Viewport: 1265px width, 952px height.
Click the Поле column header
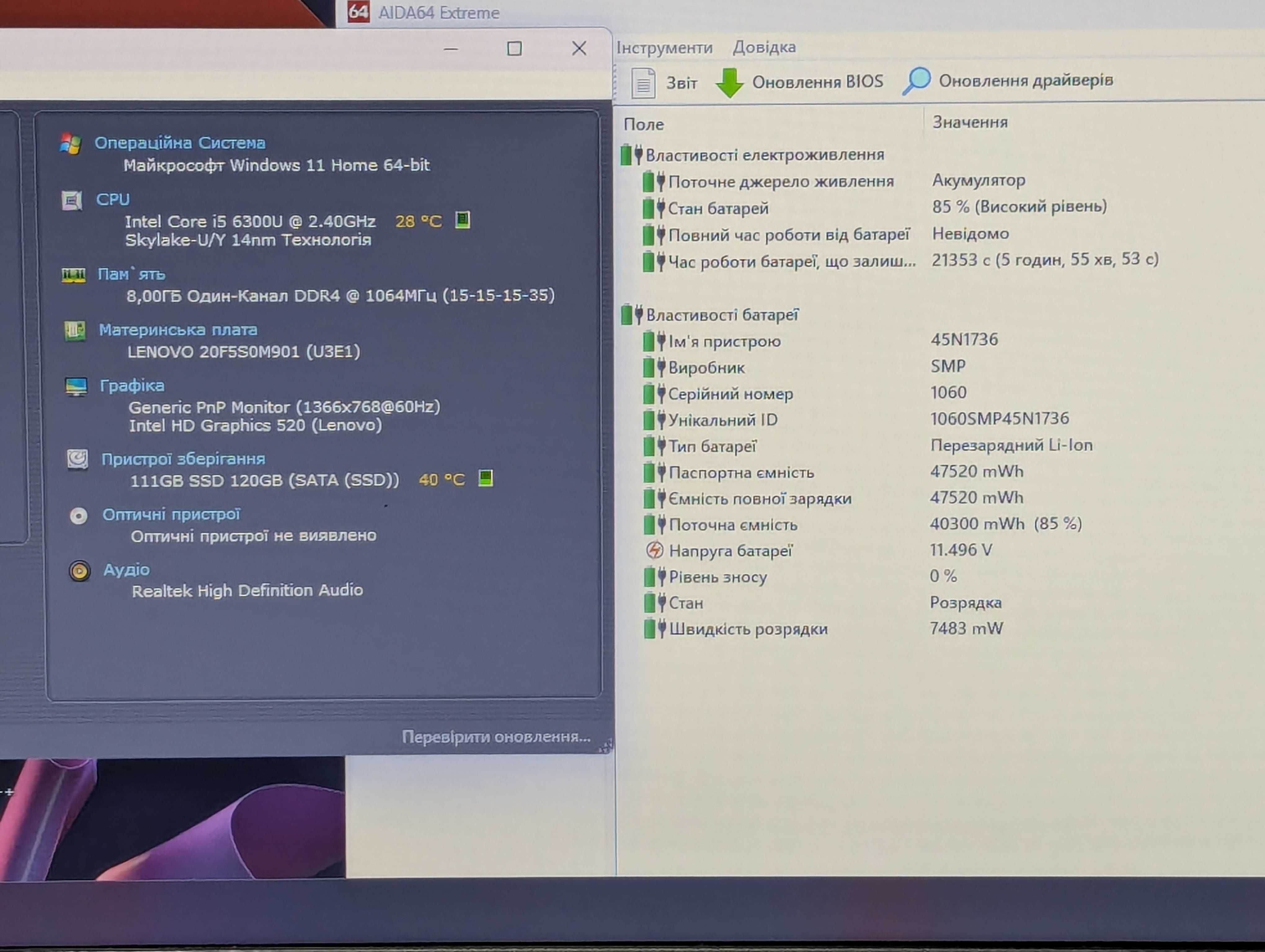pyautogui.click(x=643, y=124)
